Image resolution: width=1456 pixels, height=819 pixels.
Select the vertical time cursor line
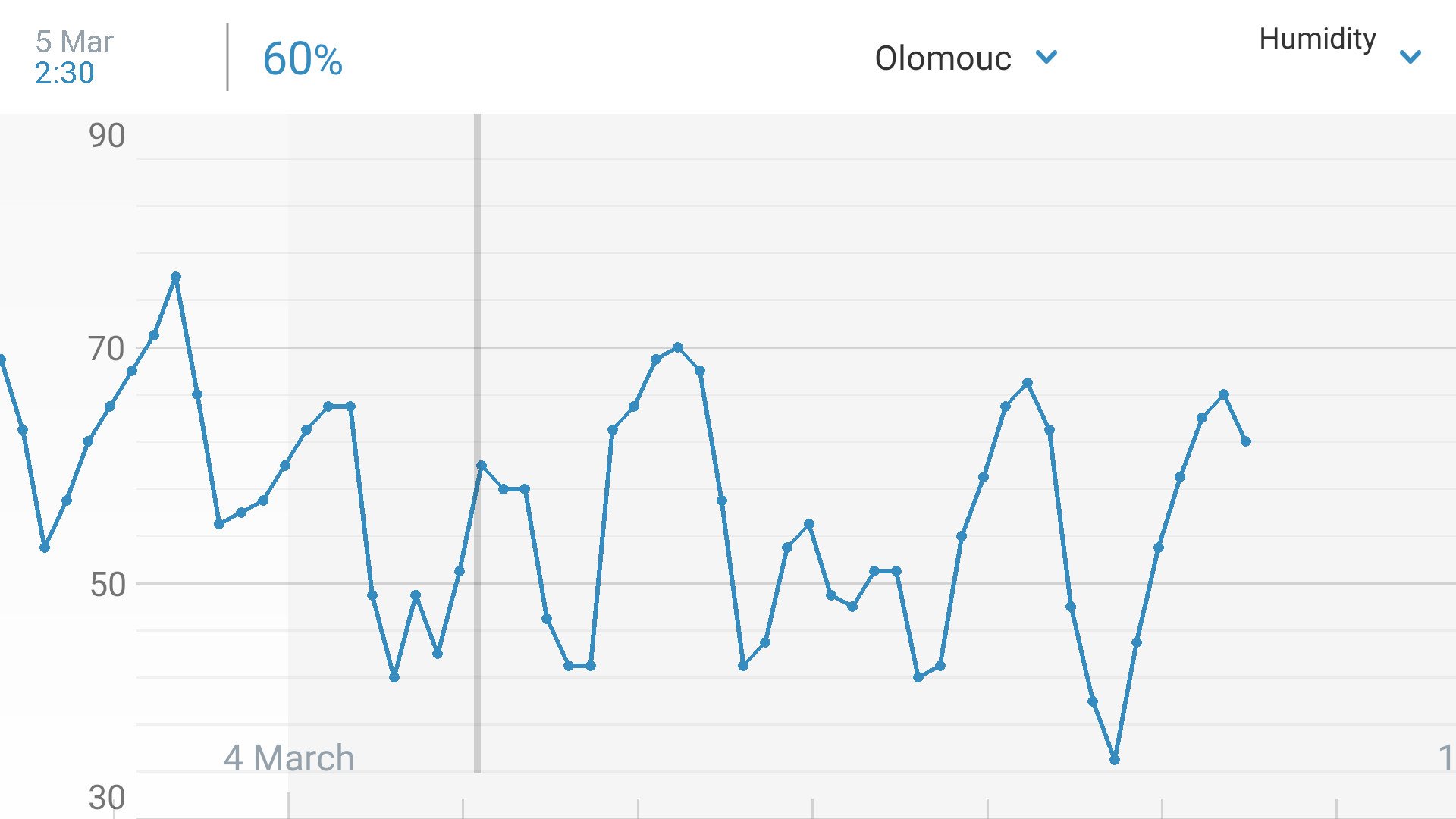[477, 444]
